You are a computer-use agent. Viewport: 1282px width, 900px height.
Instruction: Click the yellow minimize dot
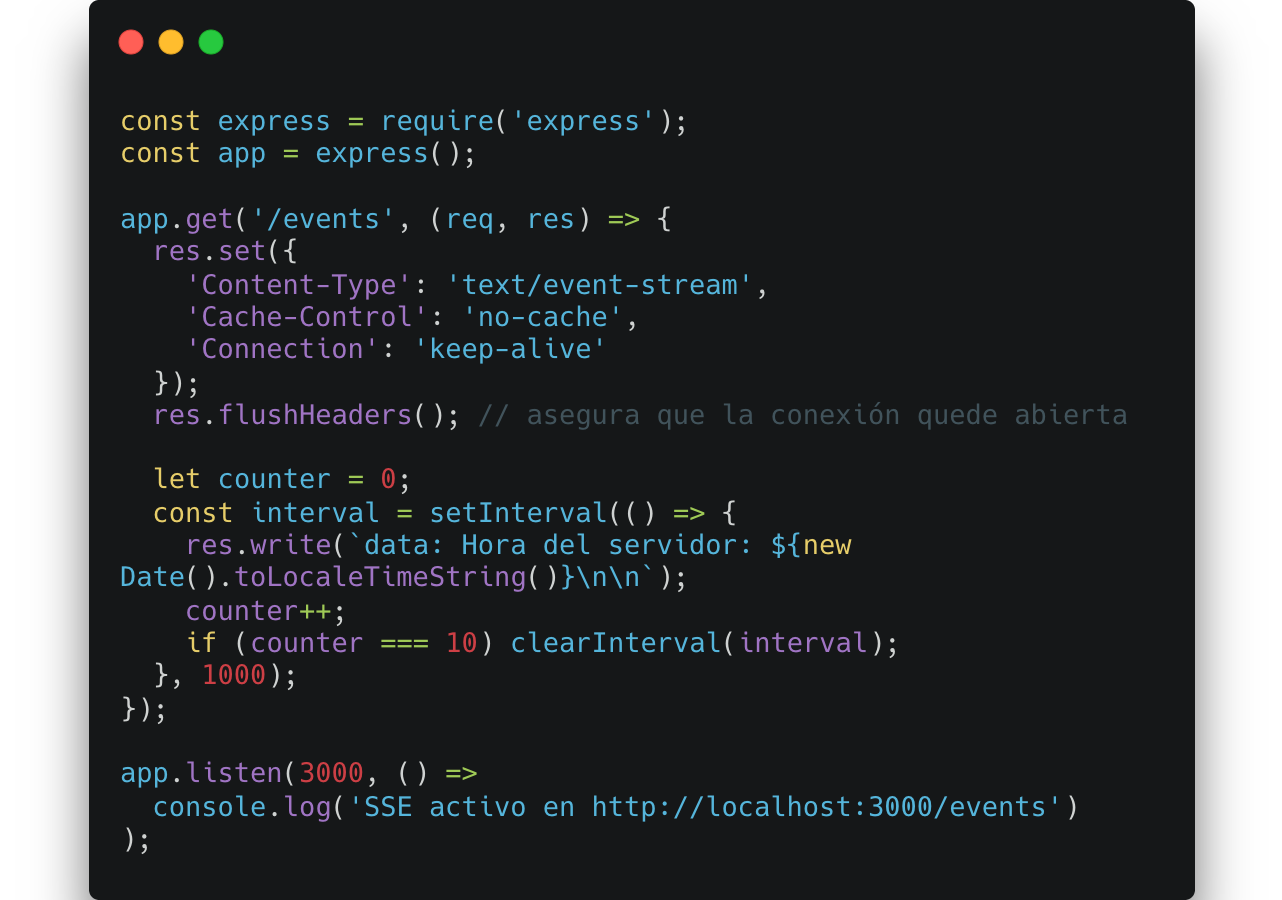point(171,42)
